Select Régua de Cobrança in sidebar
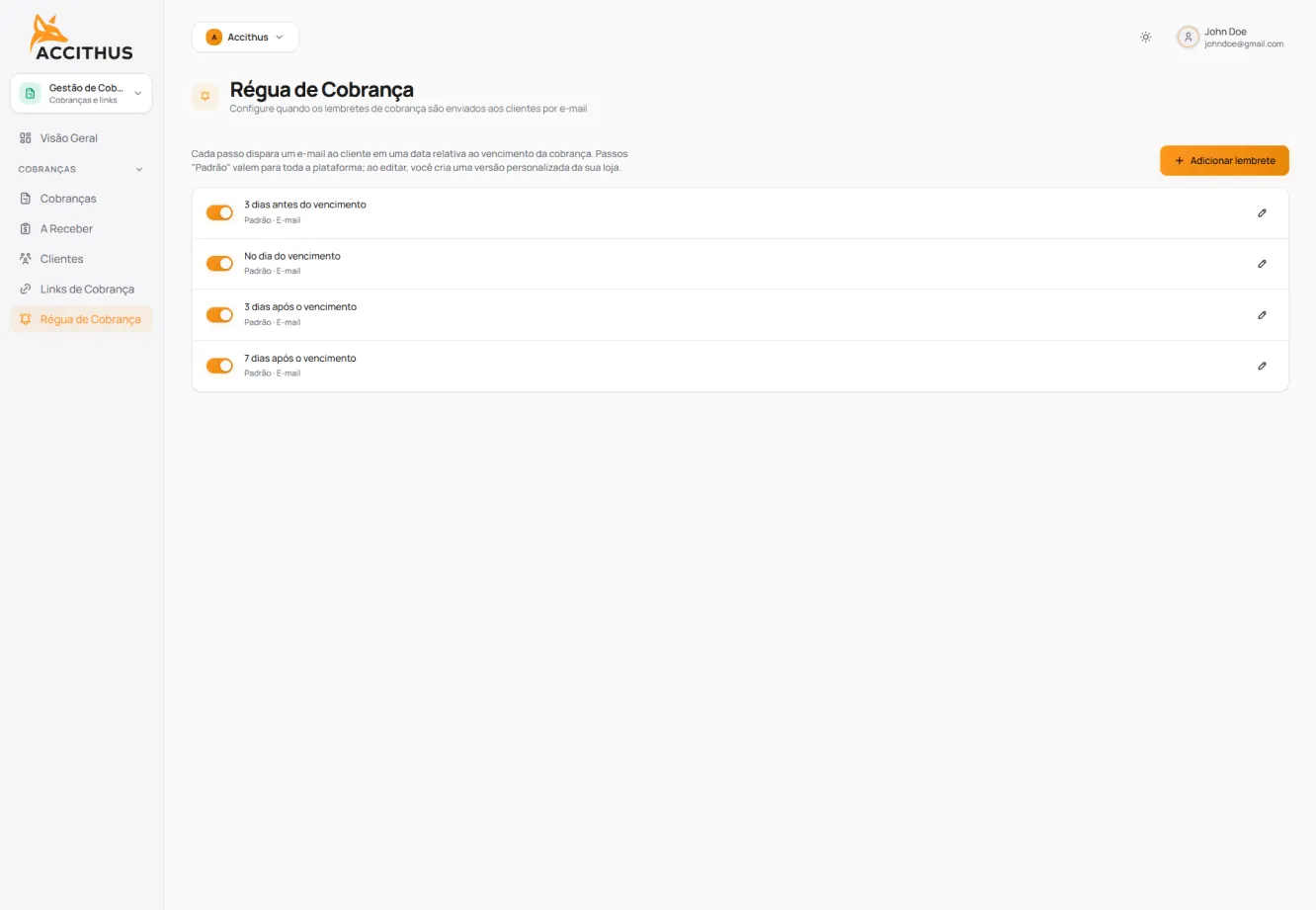This screenshot has width=1316, height=910. pyautogui.click(x=81, y=319)
